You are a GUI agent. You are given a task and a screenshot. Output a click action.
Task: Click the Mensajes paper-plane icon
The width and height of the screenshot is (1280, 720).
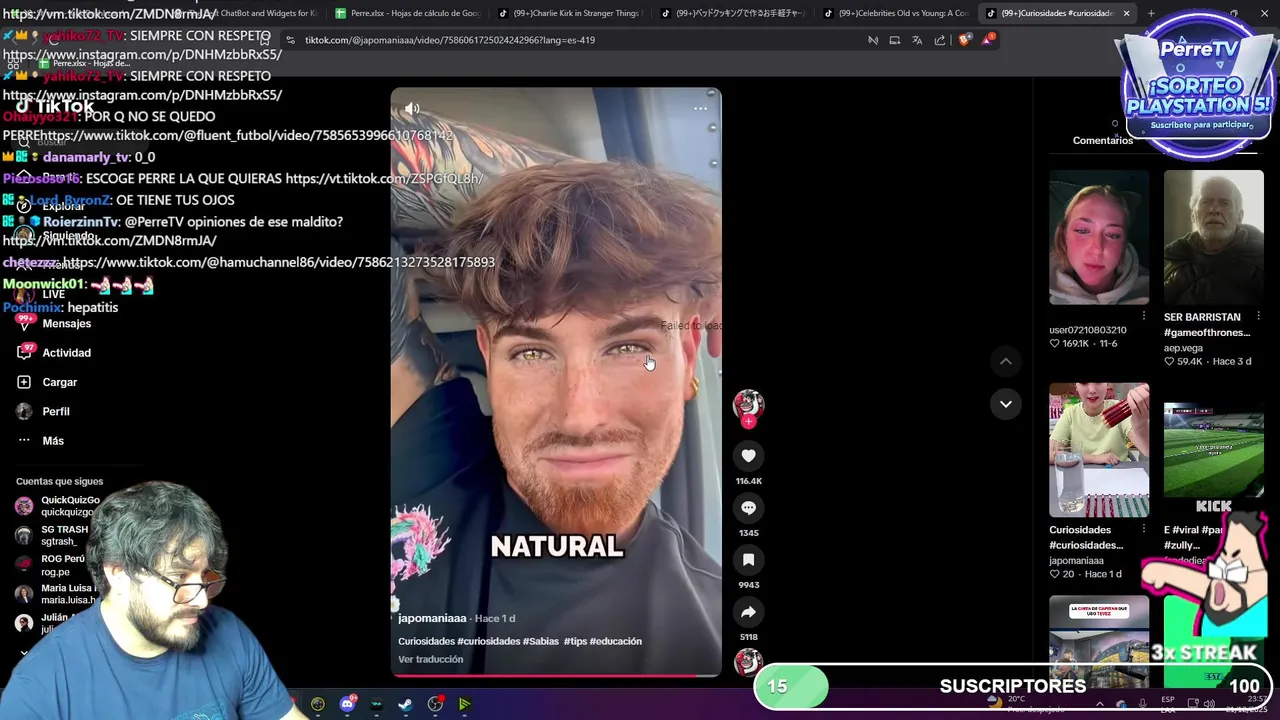click(x=24, y=323)
